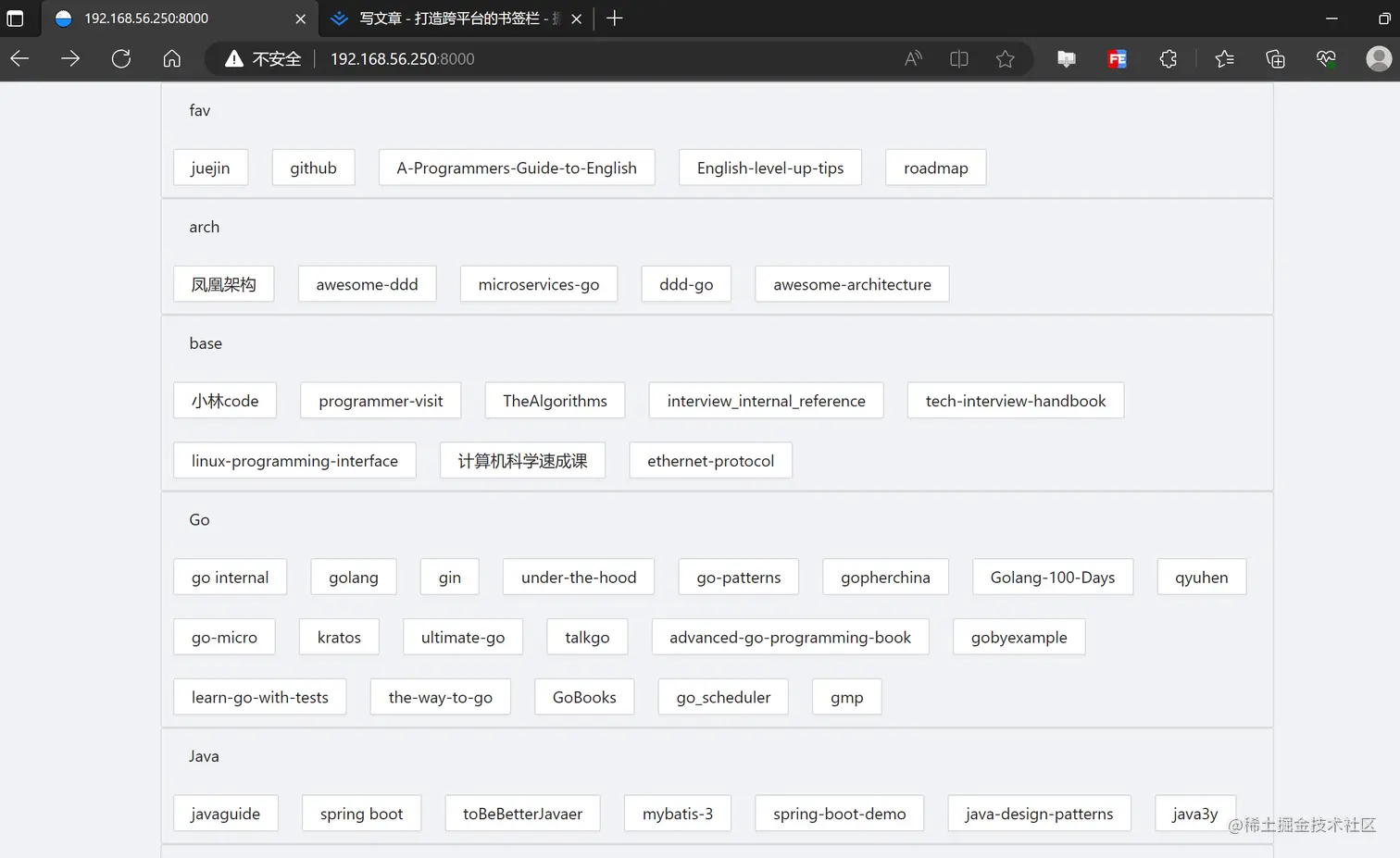1400x858 pixels.
Task: Open the microservices-go bookmark
Action: [539, 284]
